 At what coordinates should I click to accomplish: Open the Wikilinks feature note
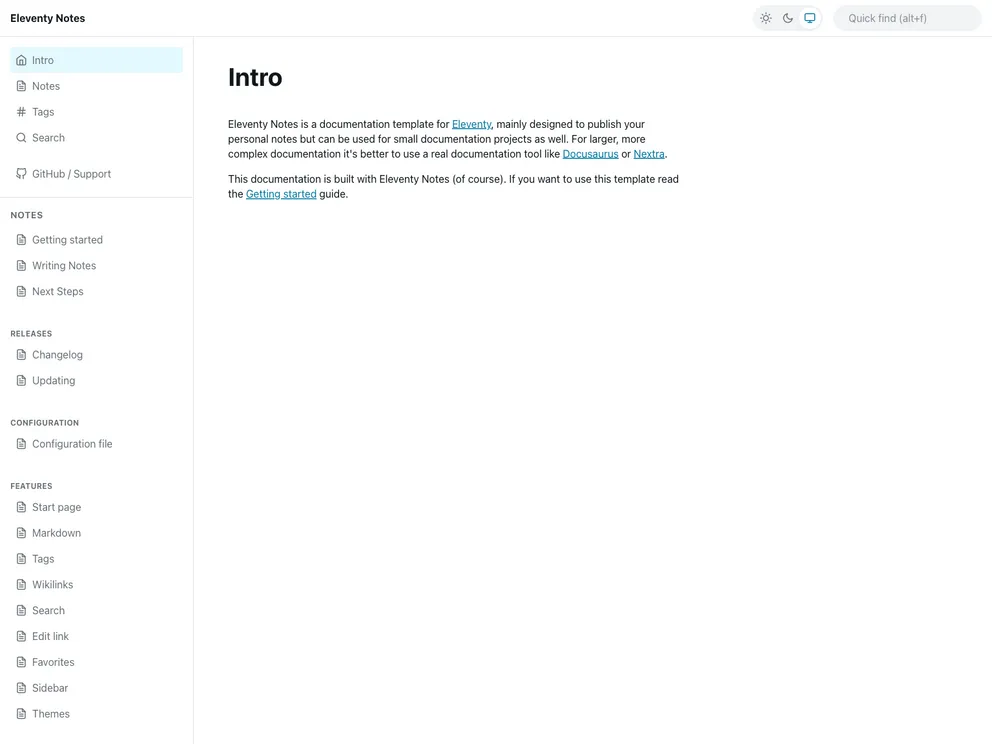97,585
